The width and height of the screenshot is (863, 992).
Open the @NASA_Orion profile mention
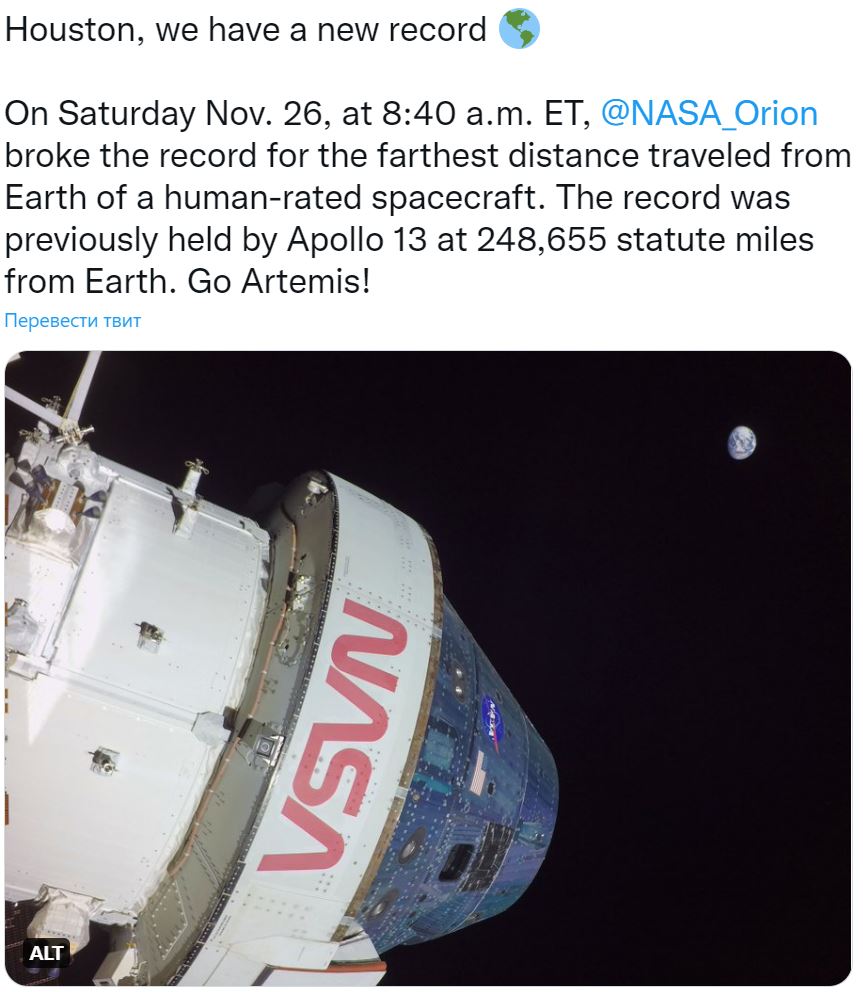(708, 114)
